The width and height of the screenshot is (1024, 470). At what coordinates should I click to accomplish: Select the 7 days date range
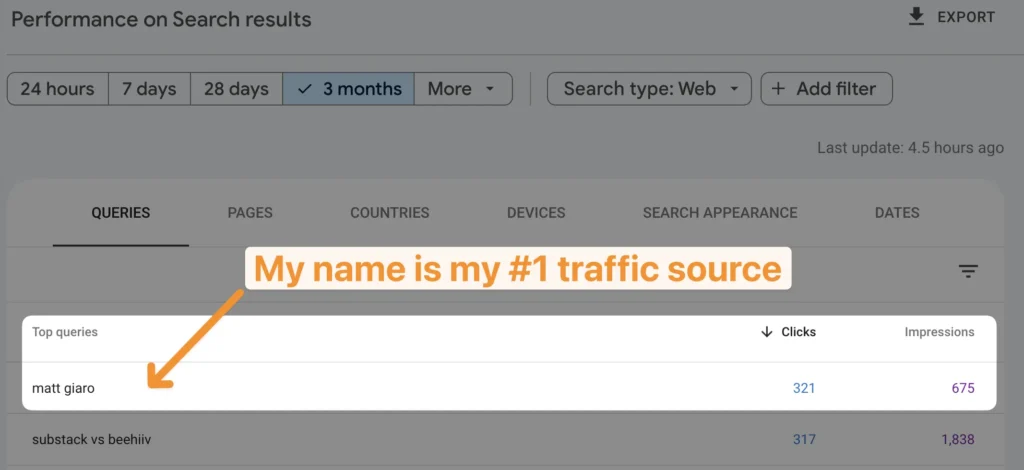[x=150, y=89]
